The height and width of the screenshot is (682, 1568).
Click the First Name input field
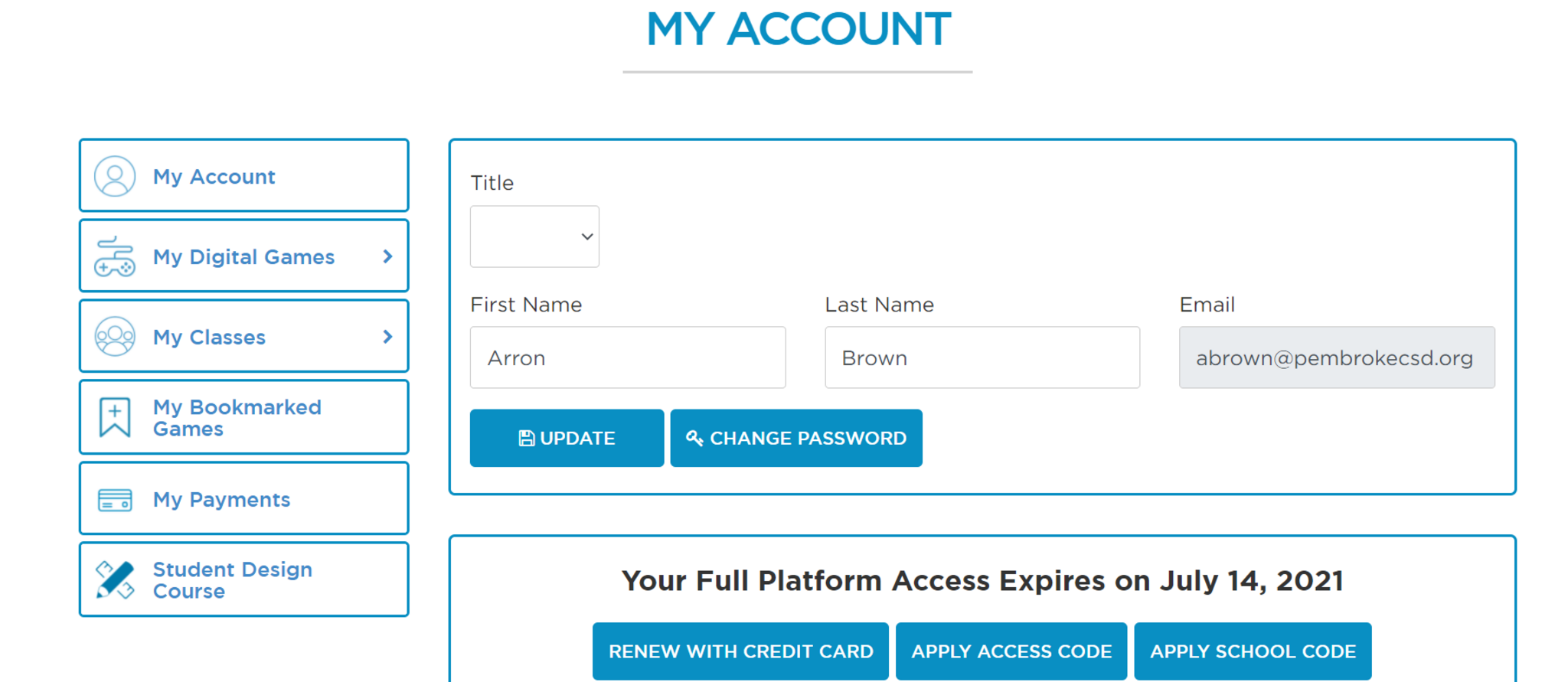628,358
